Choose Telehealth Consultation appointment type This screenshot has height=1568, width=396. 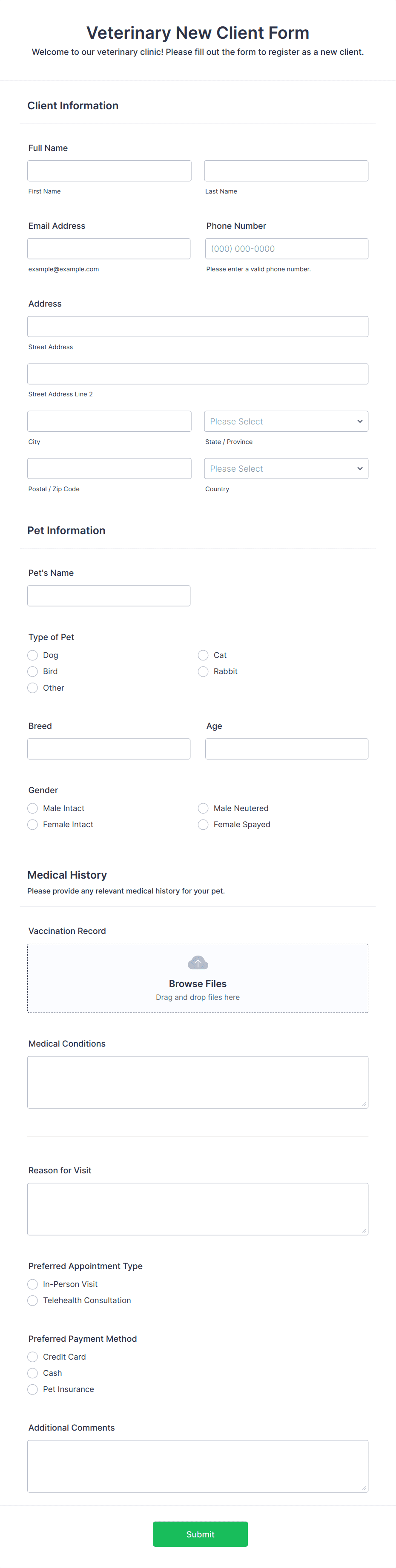tap(32, 1300)
